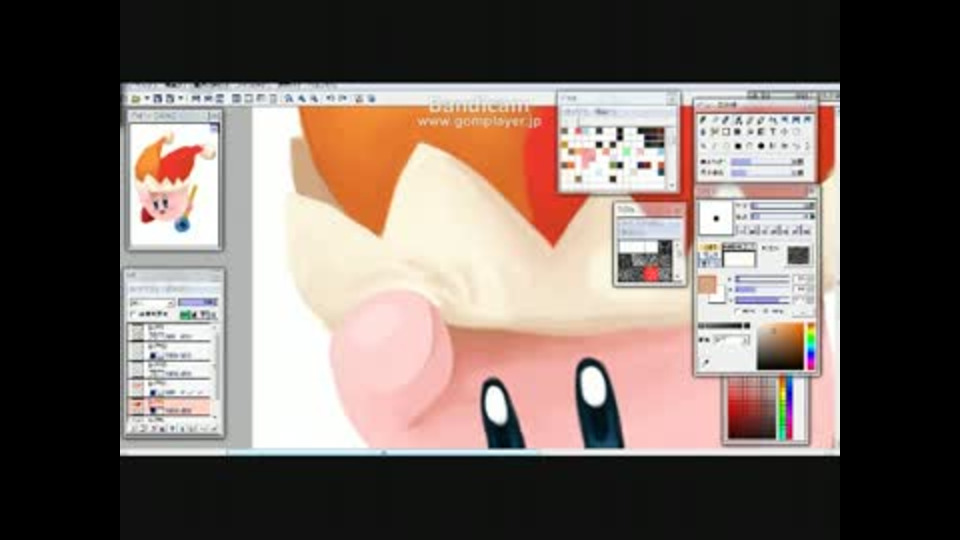The image size is (960, 540).
Task: Click the swatch palette scroll-down arrow
Action: 672,185
